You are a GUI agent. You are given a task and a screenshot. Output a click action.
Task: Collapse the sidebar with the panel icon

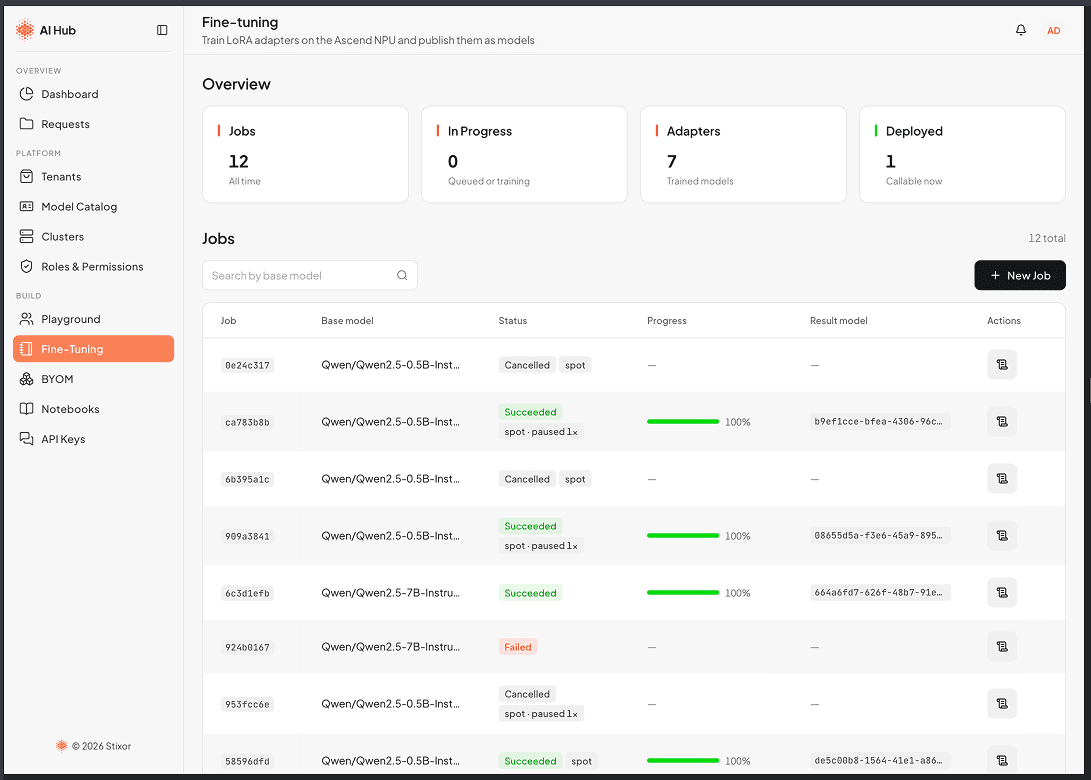(162, 30)
